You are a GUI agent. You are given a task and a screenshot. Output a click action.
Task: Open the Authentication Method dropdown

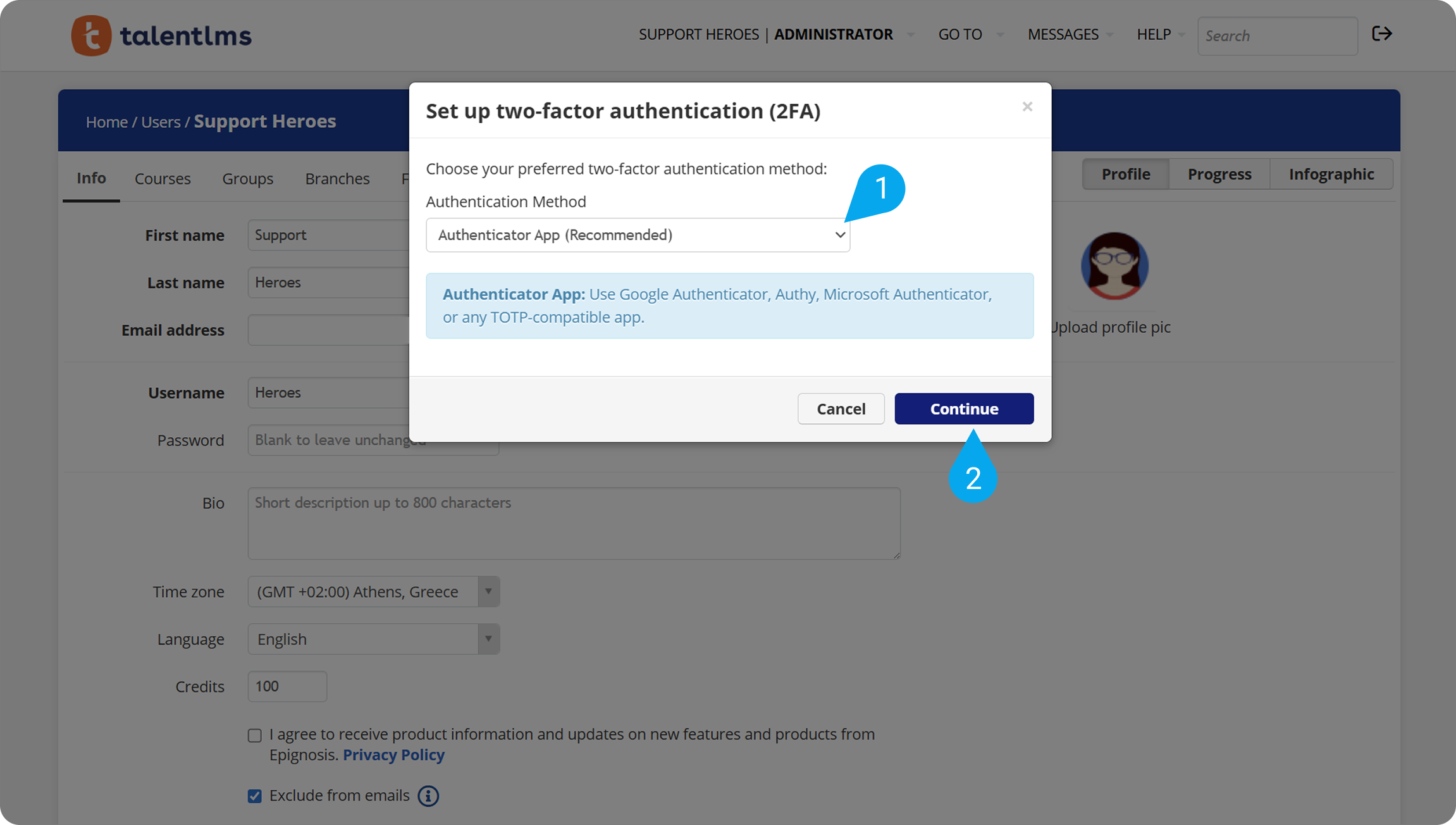[638, 235]
